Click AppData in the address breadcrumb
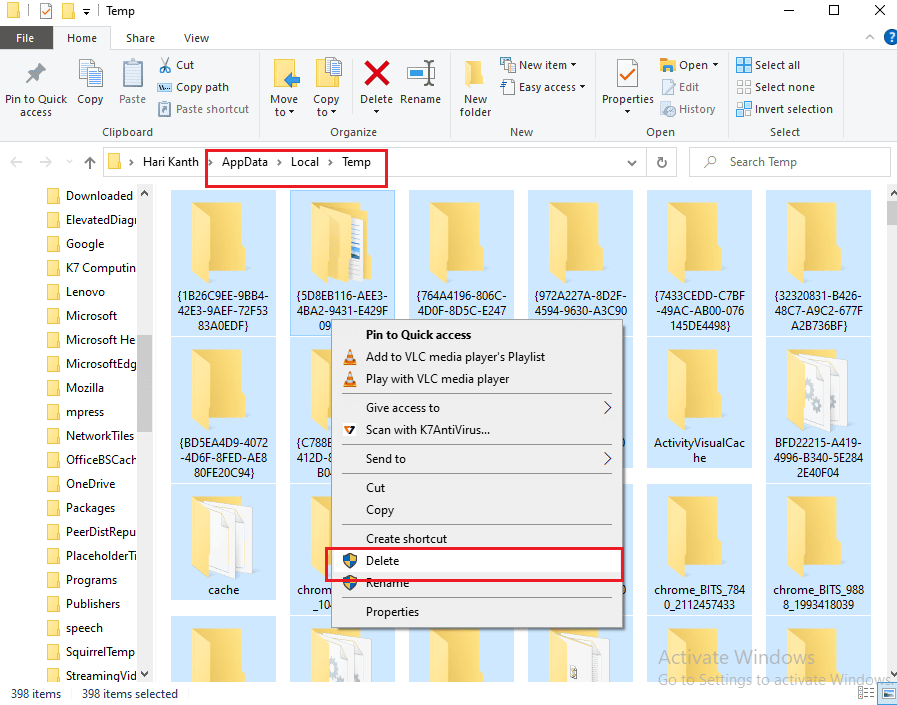Screen dimensions: 897x705 tap(245, 162)
